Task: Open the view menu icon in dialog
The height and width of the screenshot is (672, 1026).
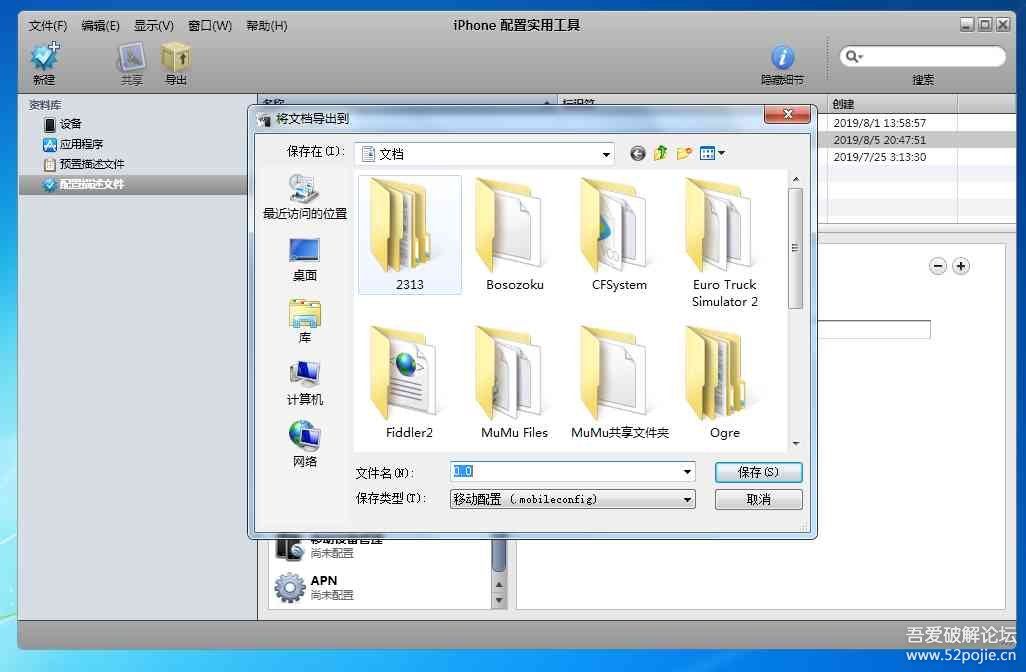Action: pos(712,153)
